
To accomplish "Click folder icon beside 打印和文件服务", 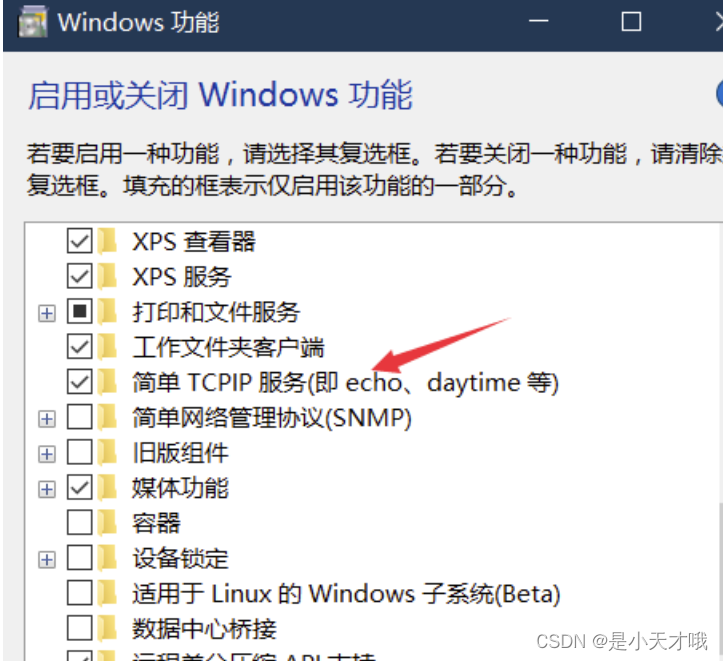I will [x=107, y=311].
